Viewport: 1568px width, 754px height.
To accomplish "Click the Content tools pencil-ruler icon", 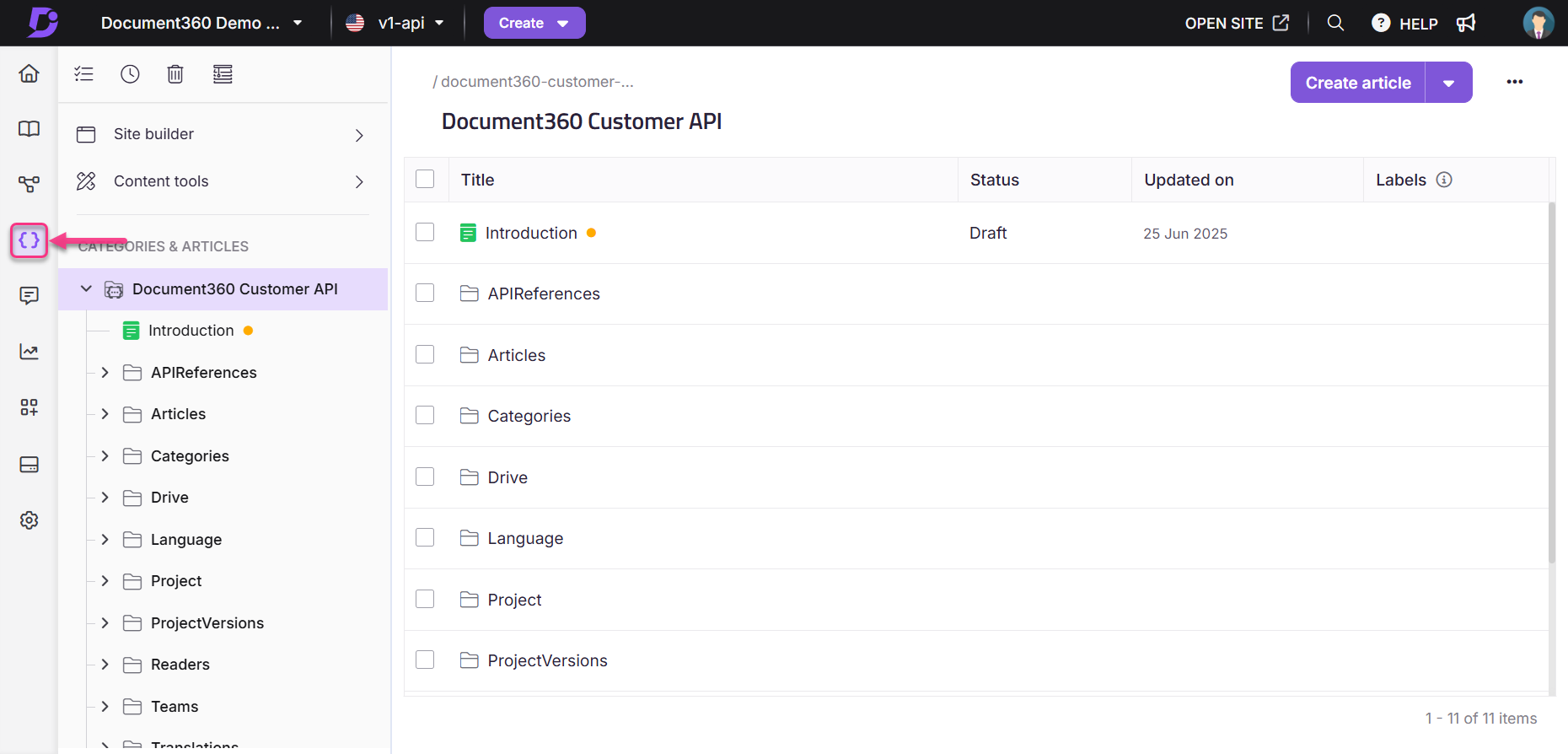I will pos(86,181).
